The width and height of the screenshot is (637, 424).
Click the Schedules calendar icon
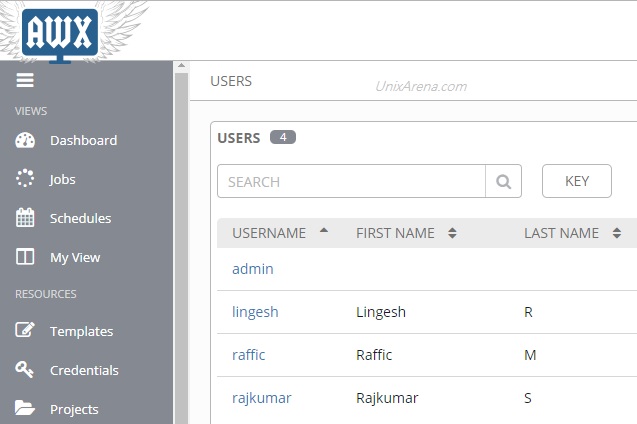pos(26,218)
